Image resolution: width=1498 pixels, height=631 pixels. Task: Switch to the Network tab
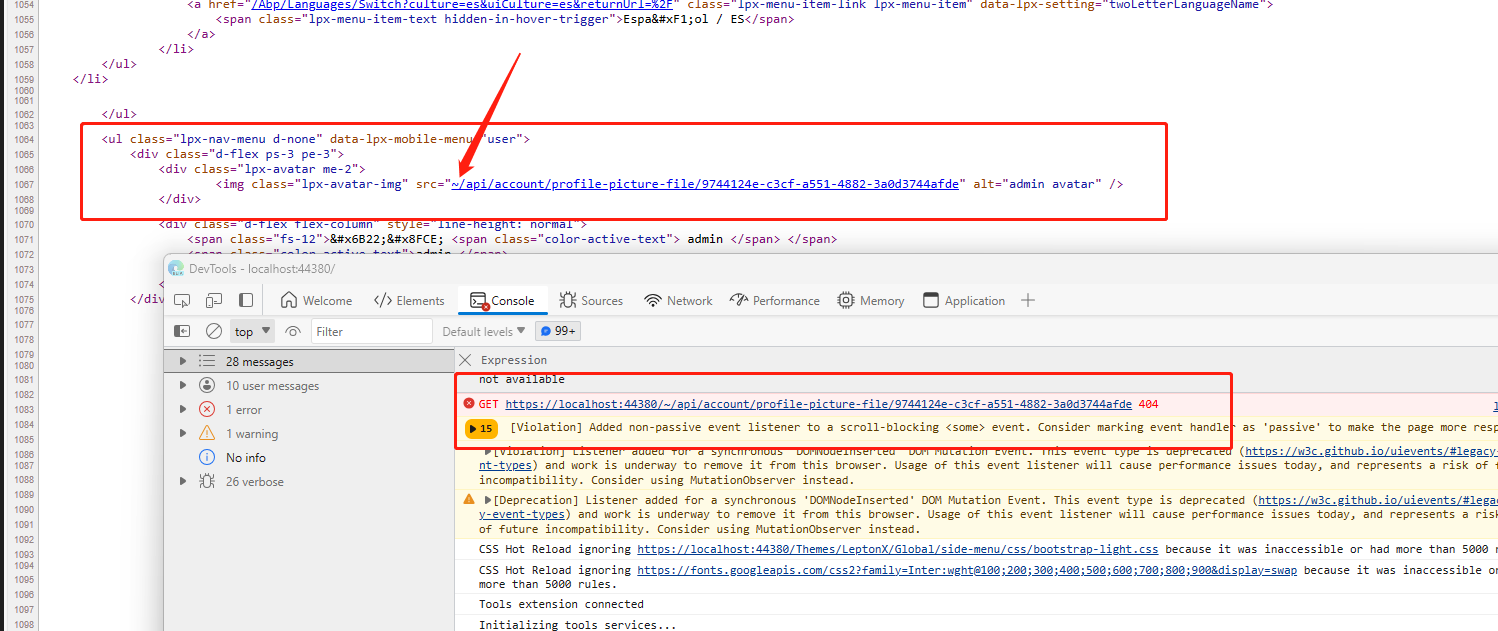pyautogui.click(x=679, y=300)
